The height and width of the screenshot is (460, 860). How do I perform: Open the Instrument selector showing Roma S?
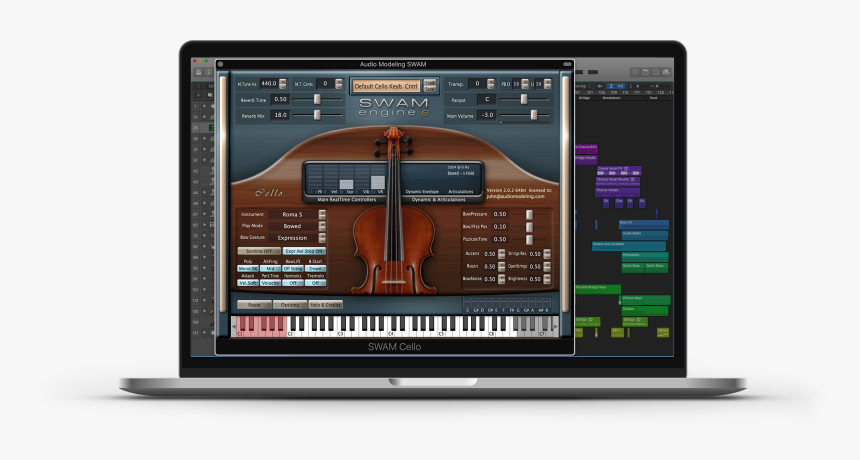[x=292, y=214]
